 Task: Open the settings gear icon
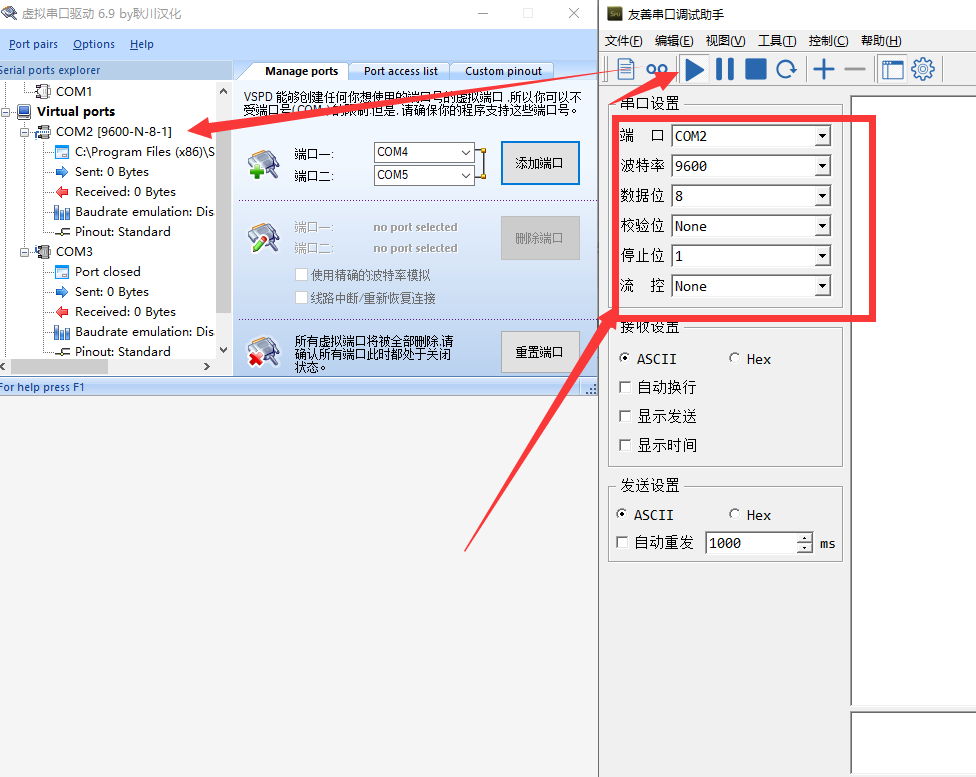[922, 69]
